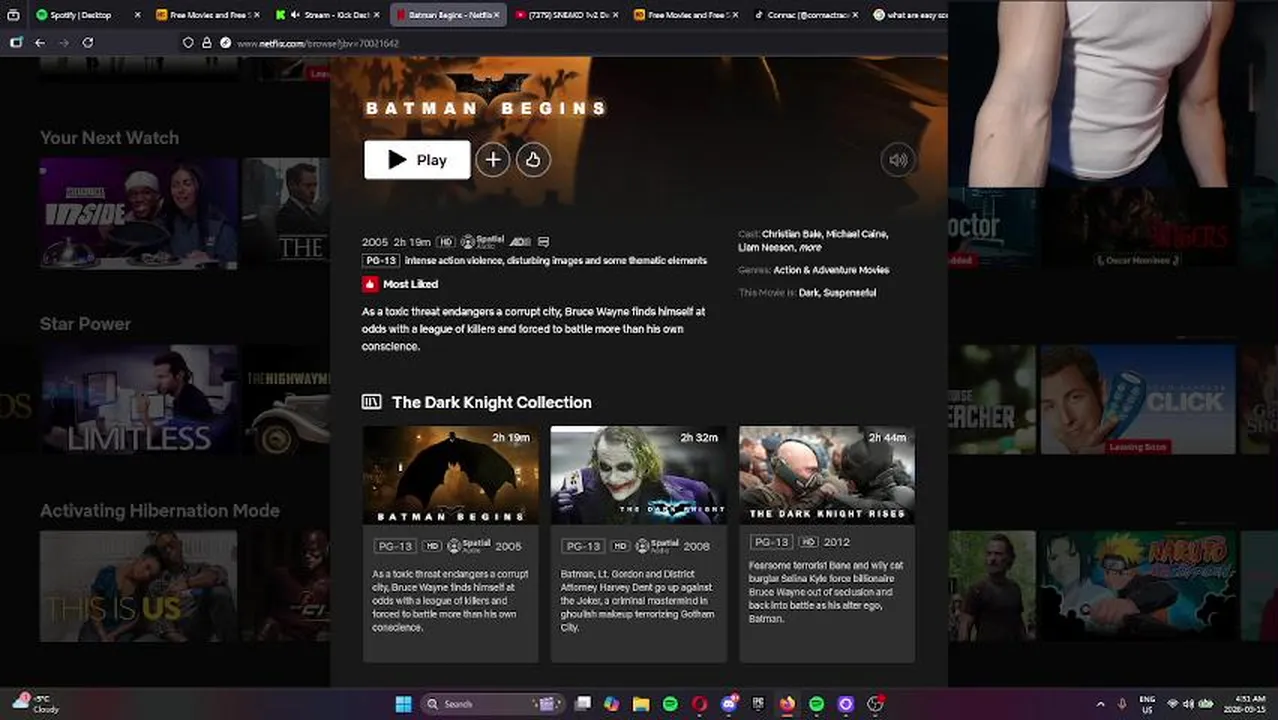Go back in the browser
This screenshot has width=1278, height=720.
pyautogui.click(x=40, y=43)
